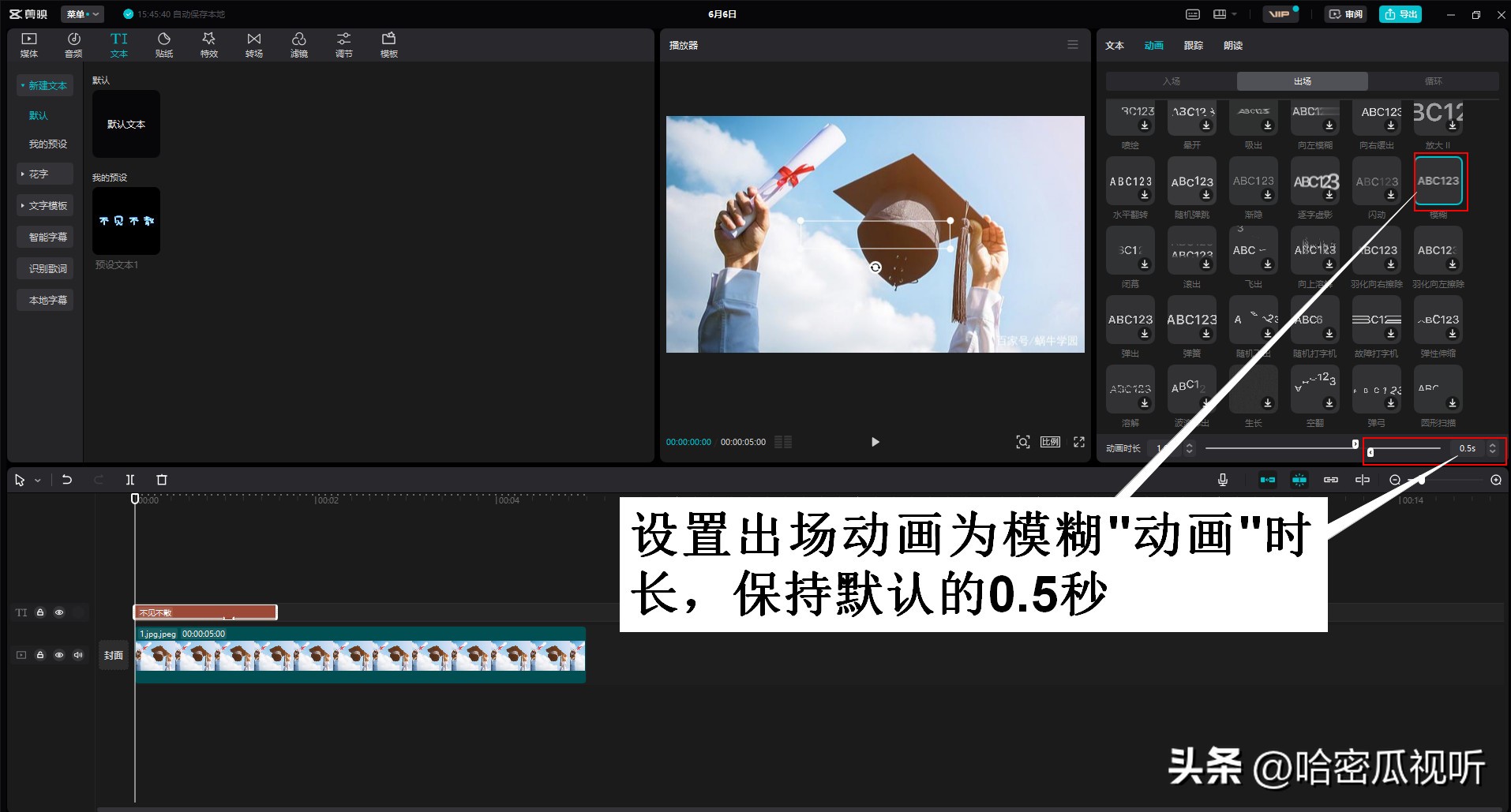This screenshot has height=812, width=1511.
Task: Open the 特效 (Effects) panel
Action: (x=208, y=43)
